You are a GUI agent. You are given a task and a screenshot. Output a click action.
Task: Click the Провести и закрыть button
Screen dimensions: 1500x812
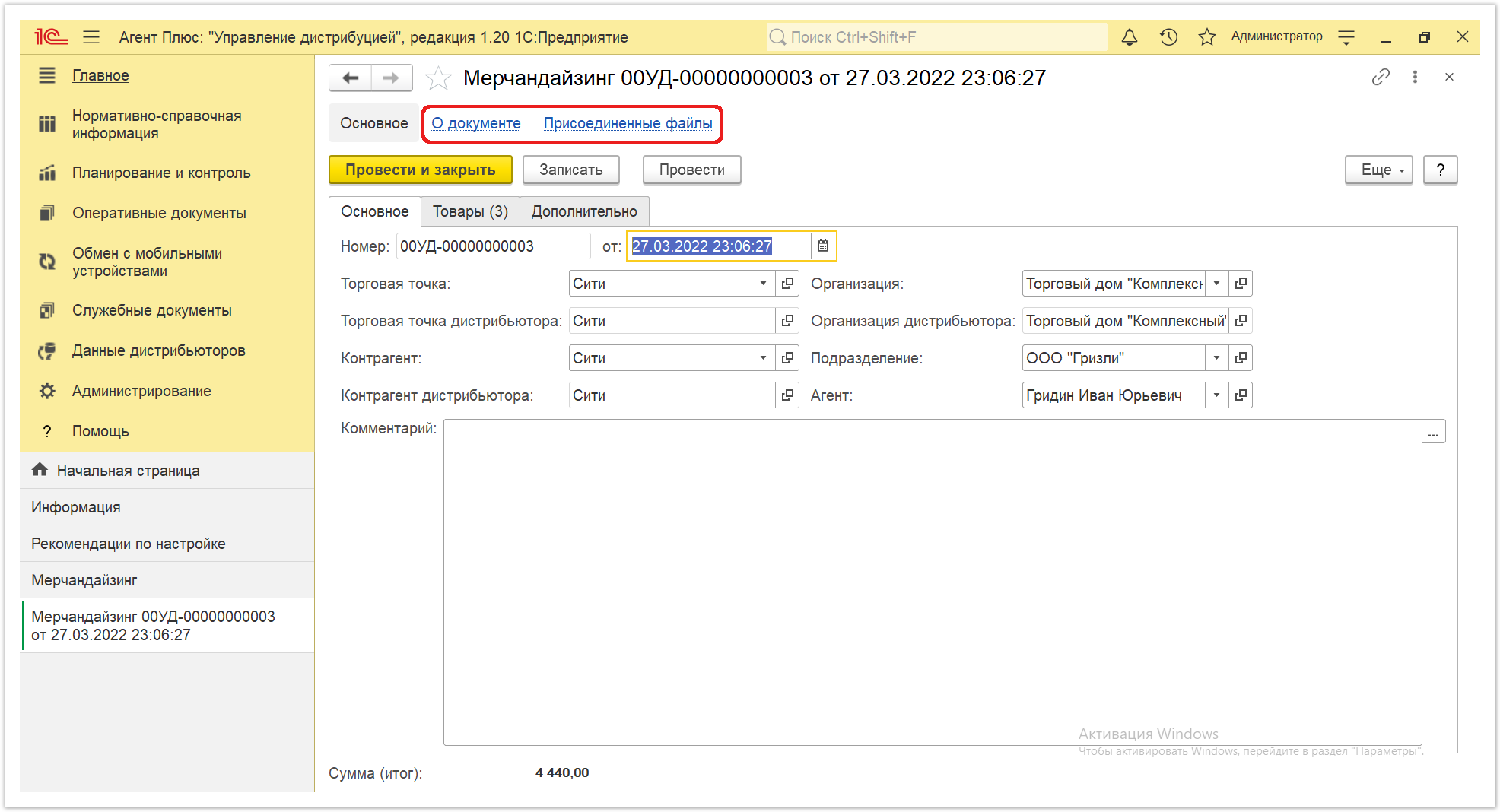pos(421,170)
